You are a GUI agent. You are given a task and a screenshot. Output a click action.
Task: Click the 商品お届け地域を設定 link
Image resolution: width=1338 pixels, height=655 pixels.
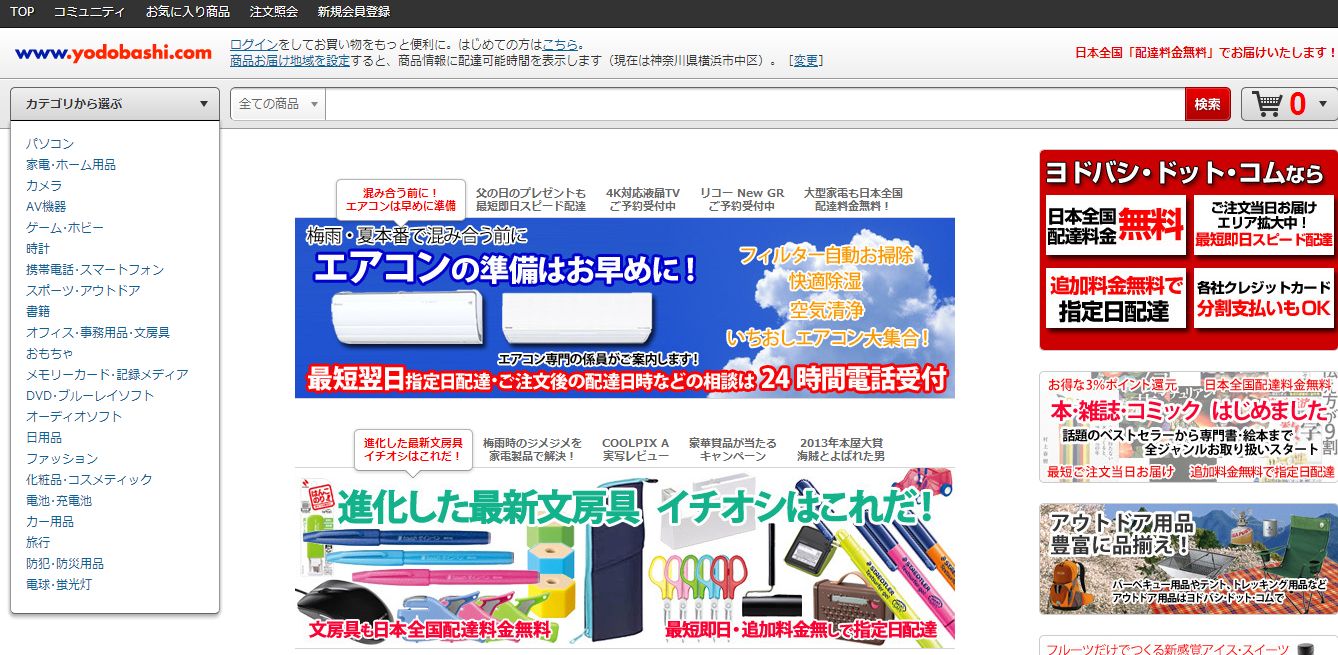coord(290,61)
